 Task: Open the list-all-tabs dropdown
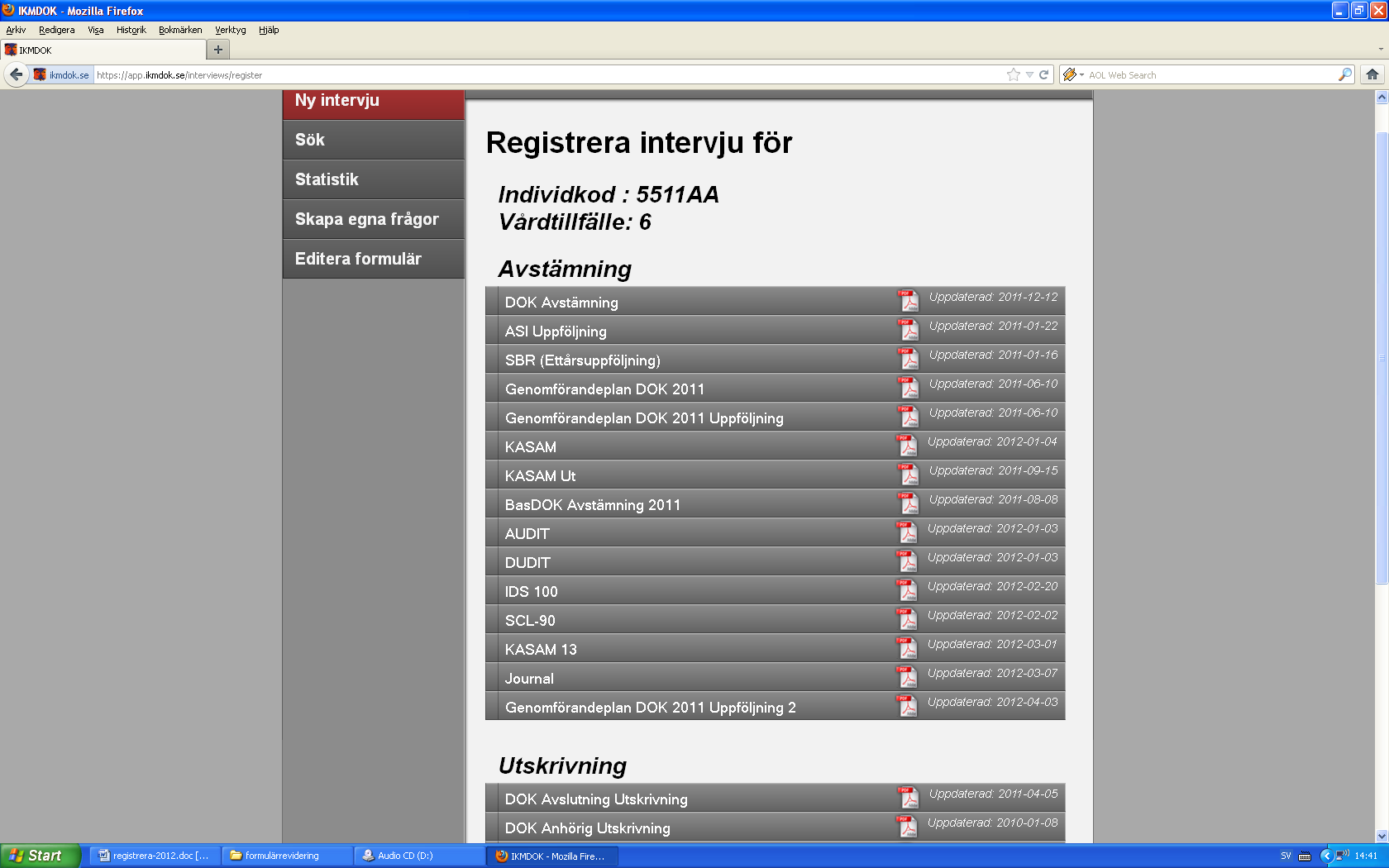[x=1381, y=50]
